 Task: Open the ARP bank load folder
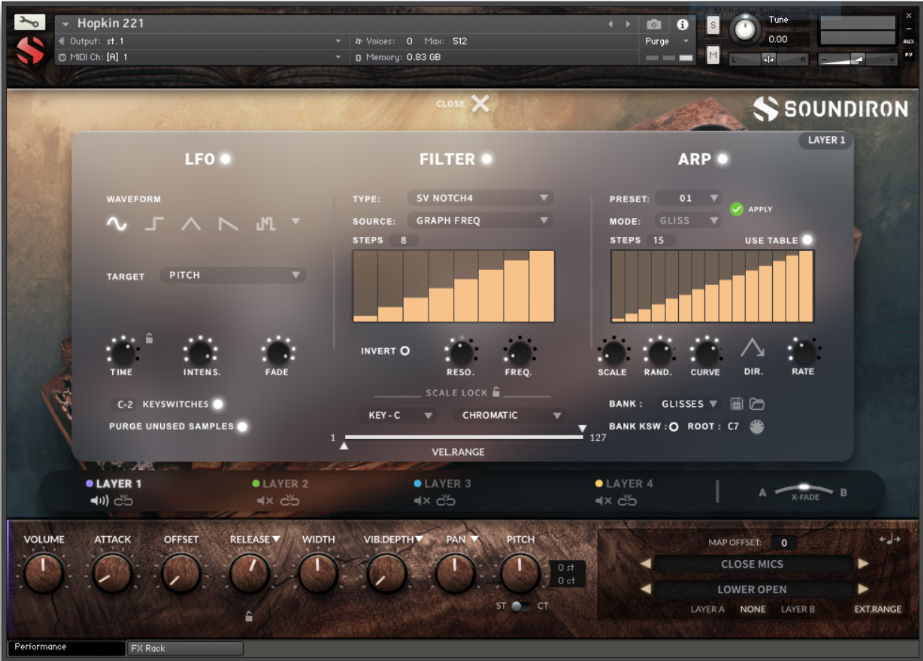(x=757, y=403)
